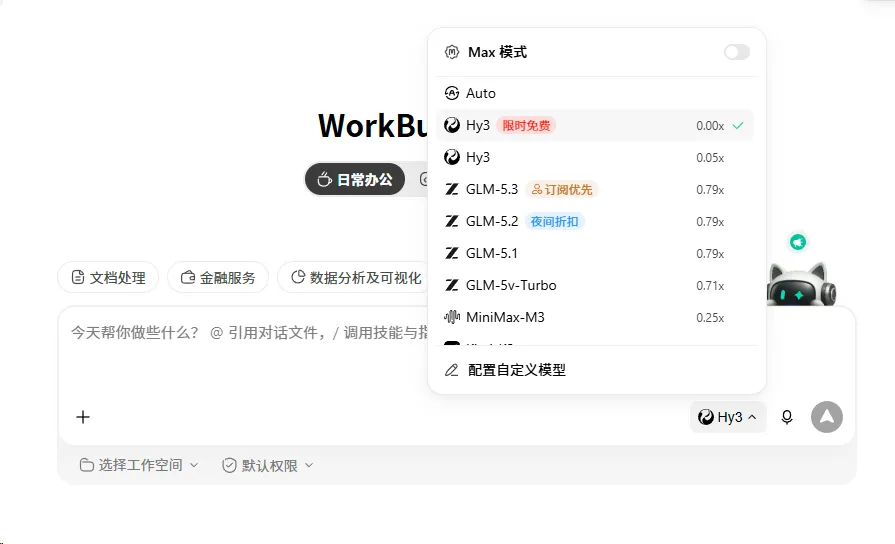Click the pencil icon beside 配置自定义模型

point(451,370)
